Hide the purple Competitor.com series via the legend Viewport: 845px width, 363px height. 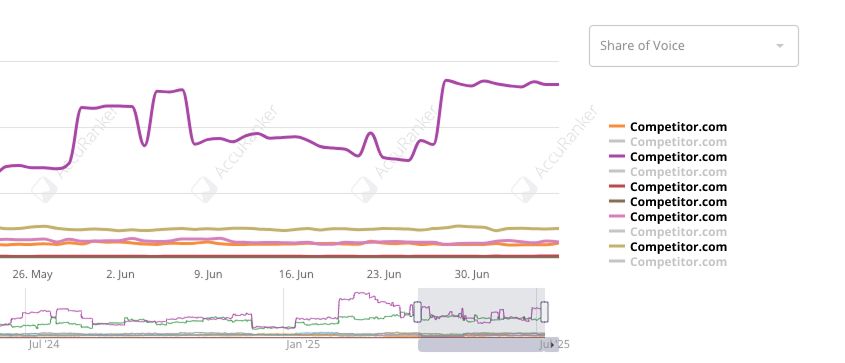[668, 157]
